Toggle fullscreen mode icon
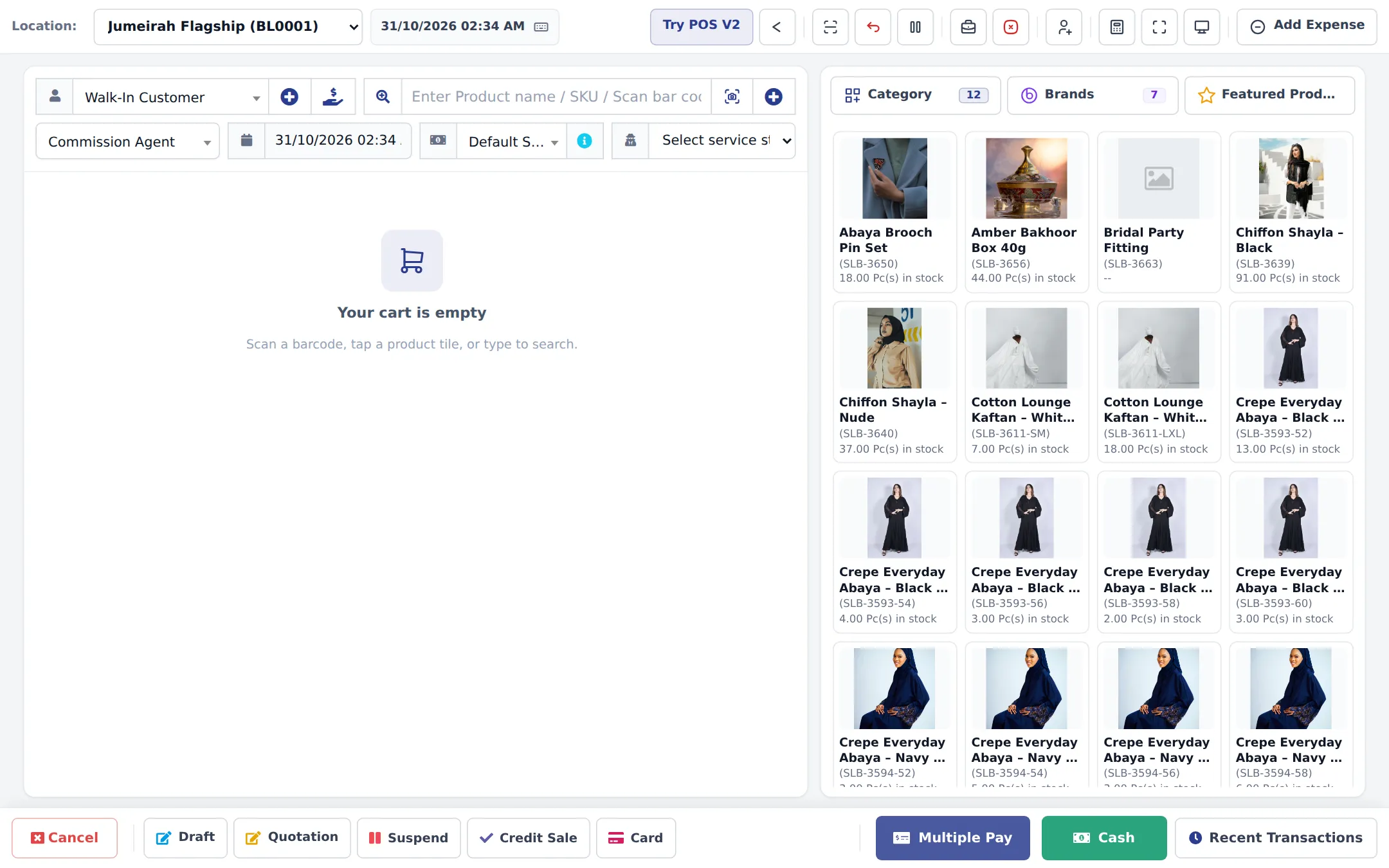 coord(1159,27)
